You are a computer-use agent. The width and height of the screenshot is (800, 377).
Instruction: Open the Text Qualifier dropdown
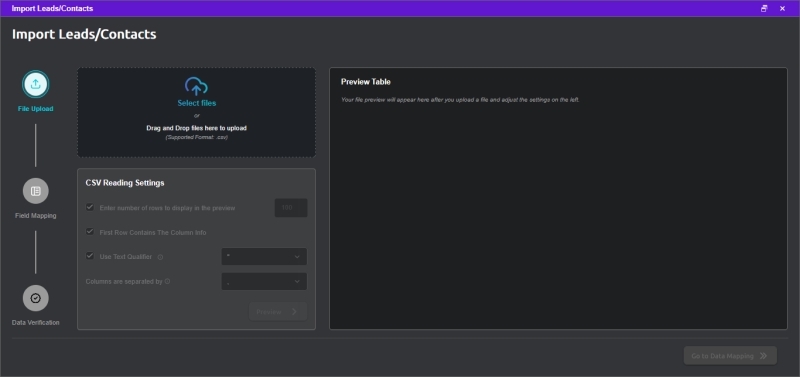click(264, 257)
